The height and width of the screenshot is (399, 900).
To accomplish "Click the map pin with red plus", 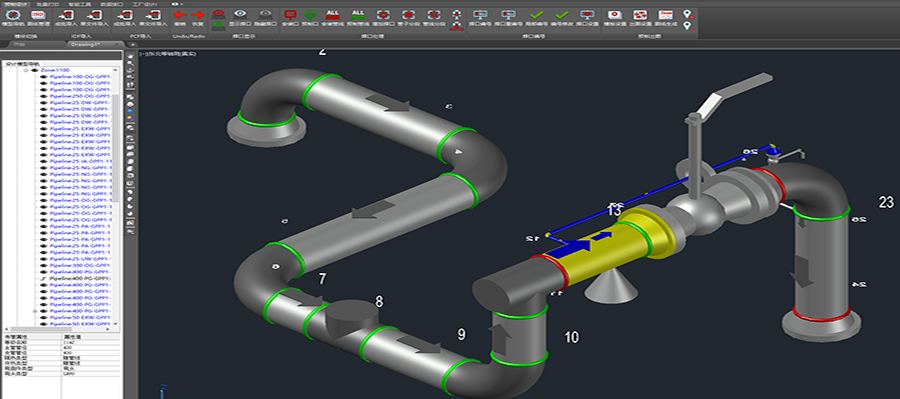I will tap(688, 14).
